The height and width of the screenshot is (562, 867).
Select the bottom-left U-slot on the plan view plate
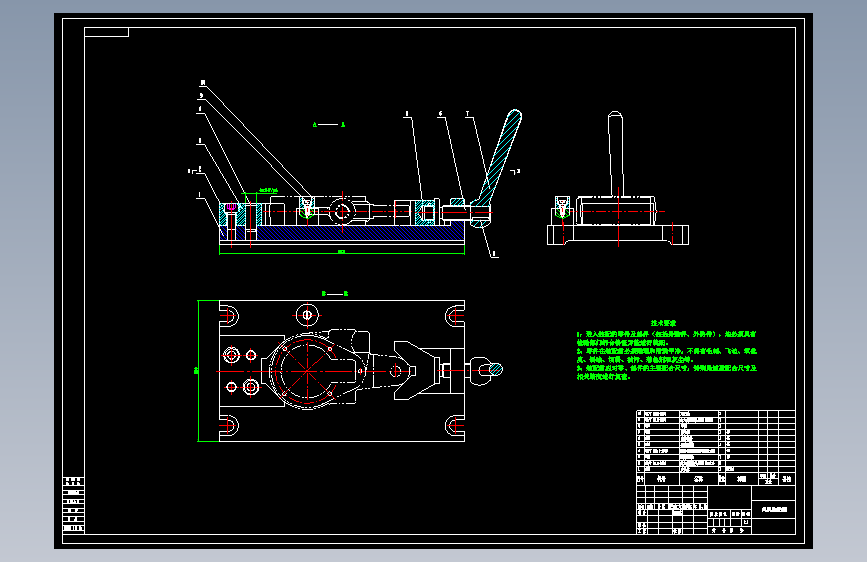[x=229, y=426]
